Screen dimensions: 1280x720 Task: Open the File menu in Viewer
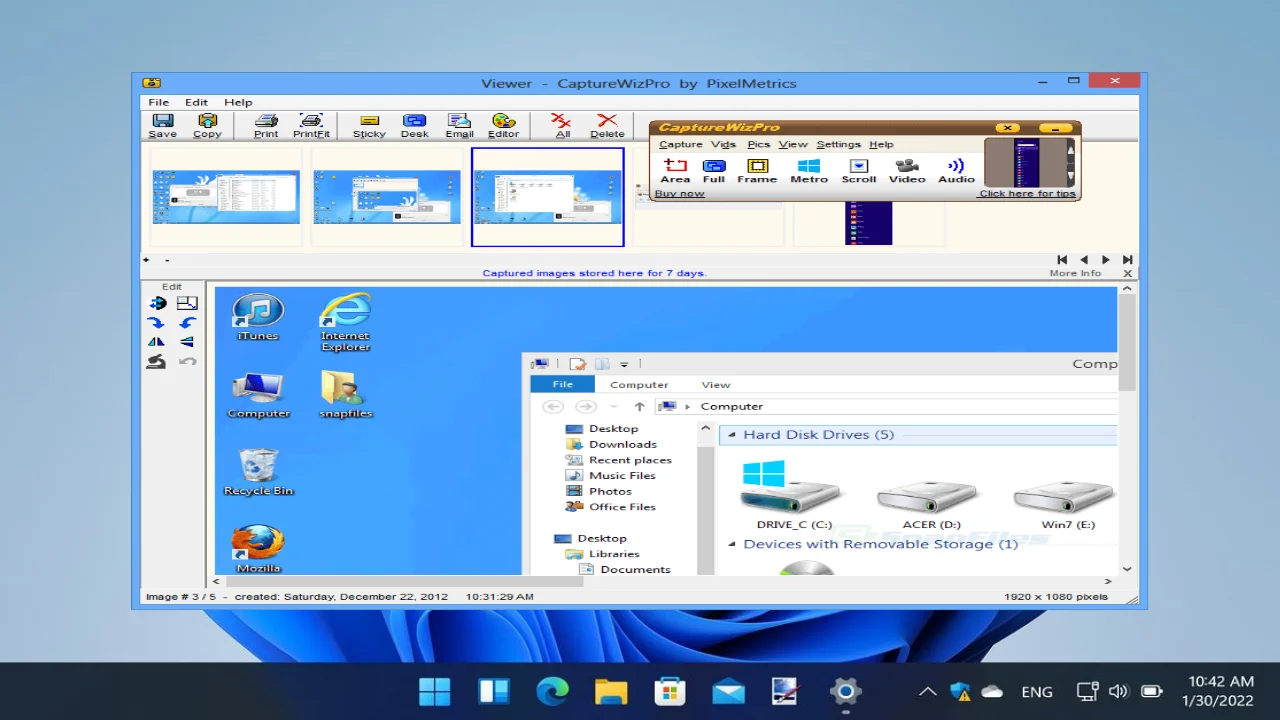click(x=158, y=102)
